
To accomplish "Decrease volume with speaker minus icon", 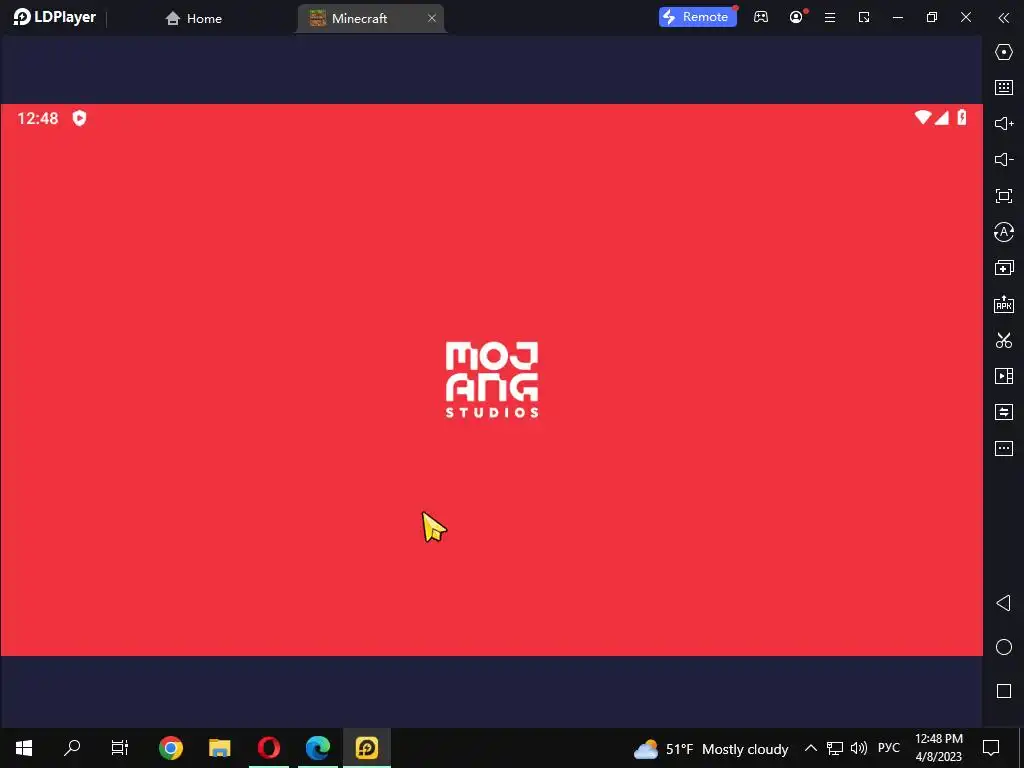I will (x=1004, y=159).
